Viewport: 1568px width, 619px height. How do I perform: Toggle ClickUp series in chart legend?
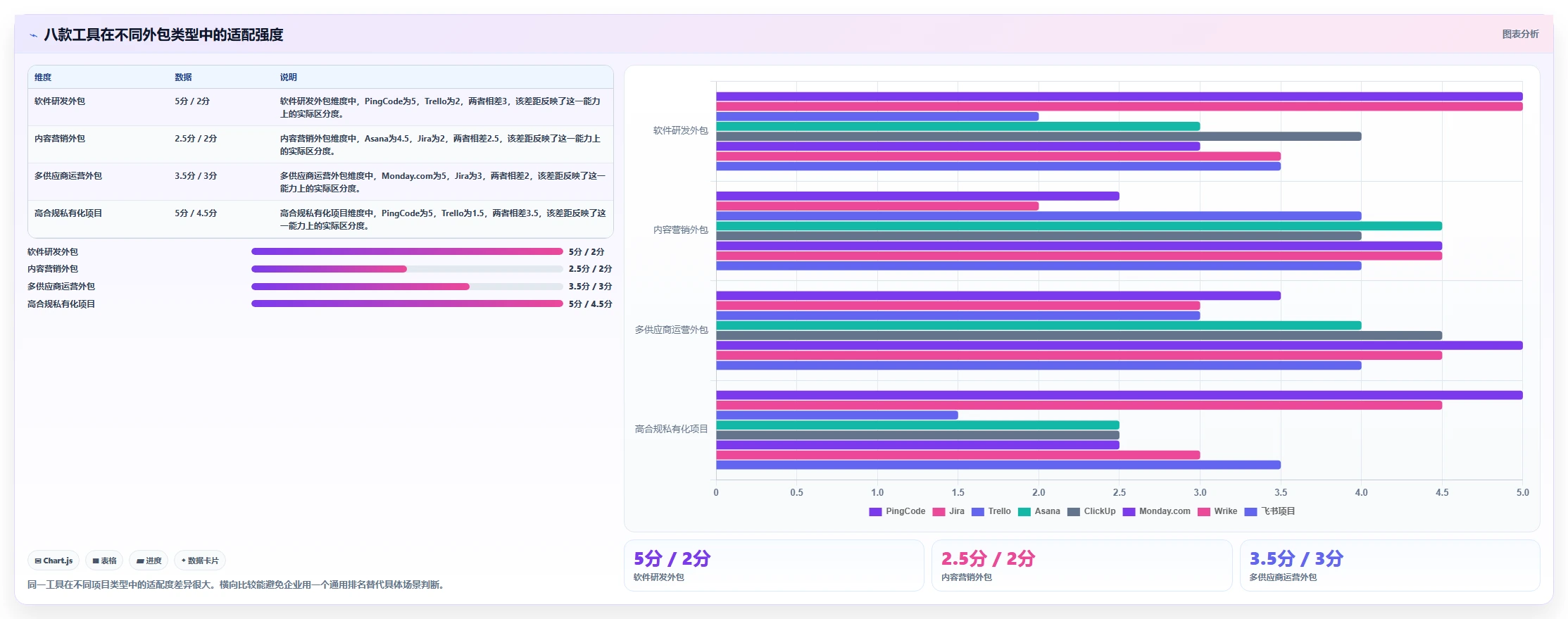point(1091,511)
